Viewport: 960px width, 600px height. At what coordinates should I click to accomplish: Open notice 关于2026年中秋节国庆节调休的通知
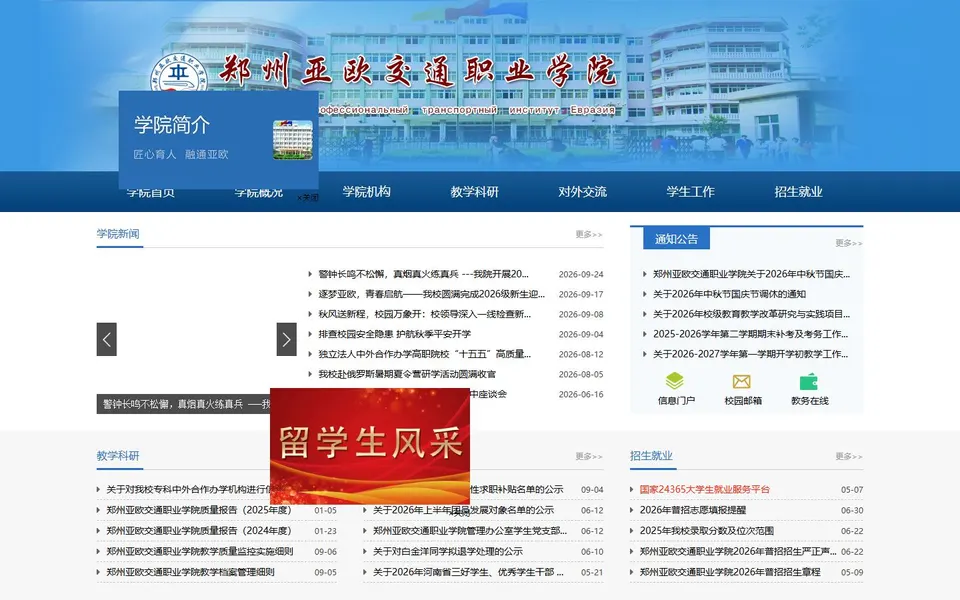729,294
